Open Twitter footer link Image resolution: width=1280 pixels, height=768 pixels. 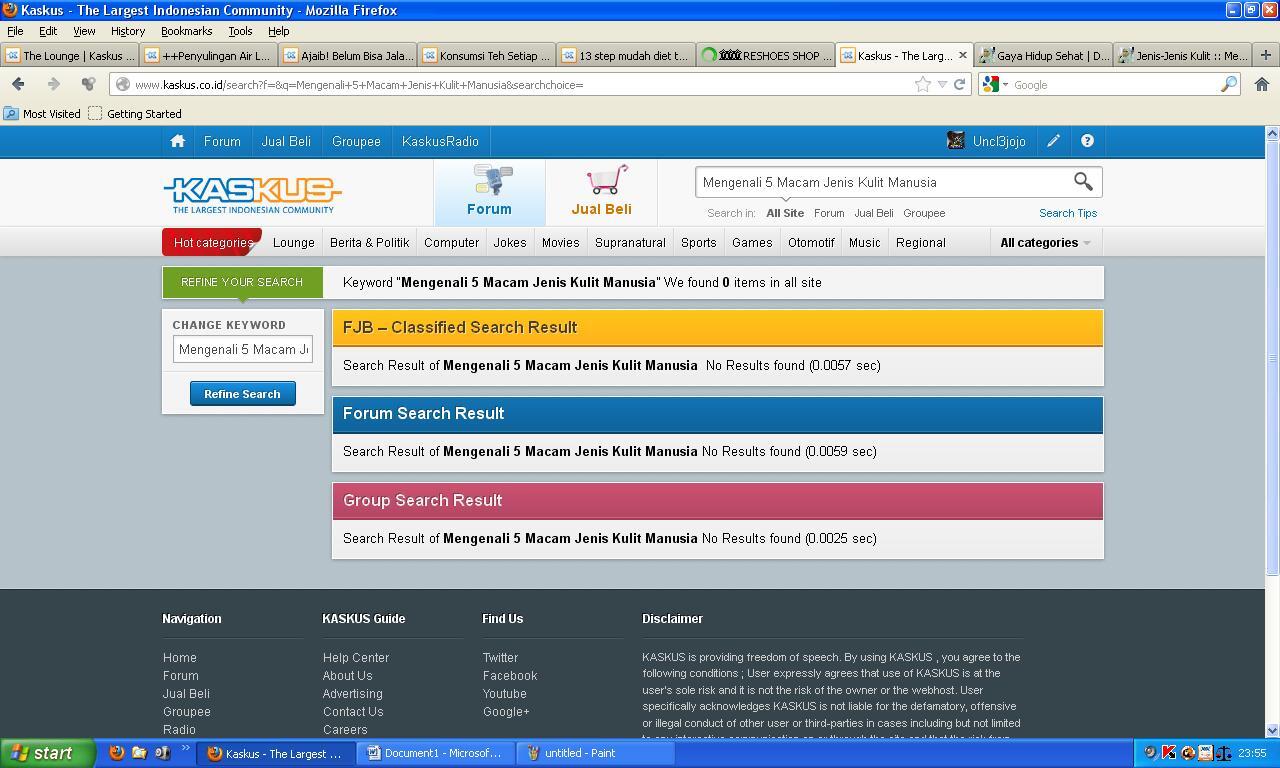[x=500, y=657]
